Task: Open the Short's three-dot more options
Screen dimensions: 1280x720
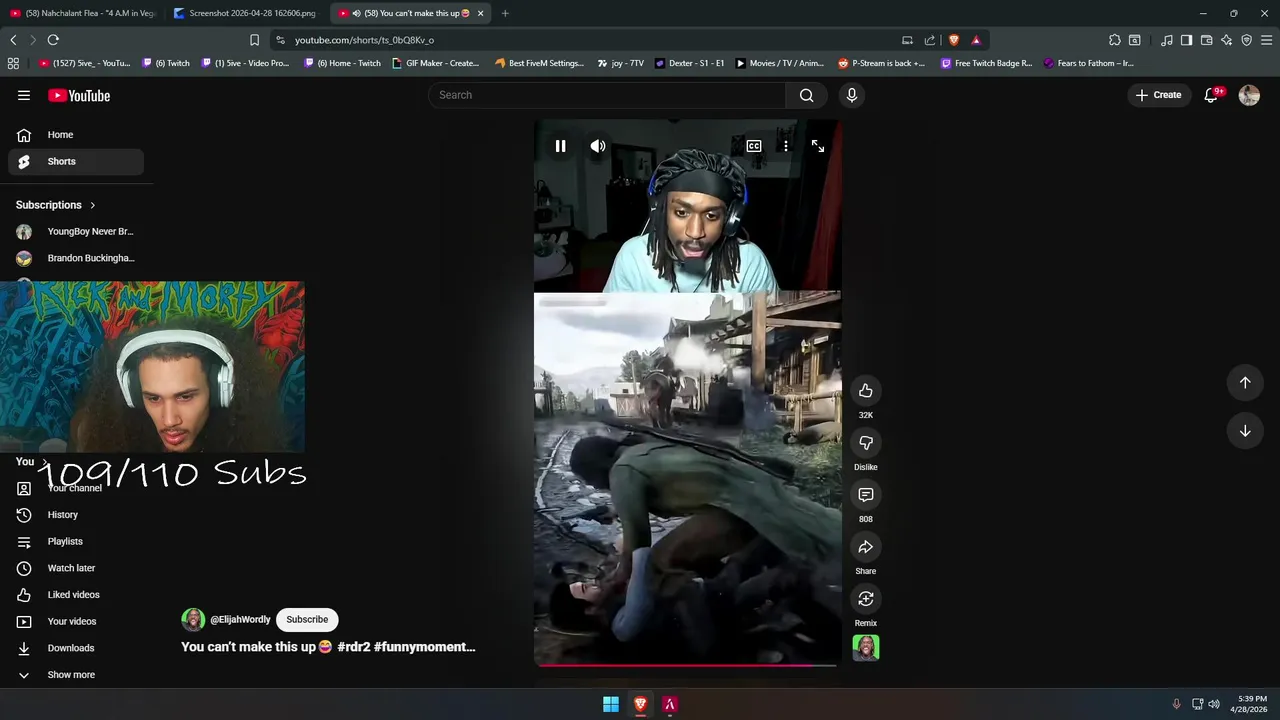Action: (x=786, y=146)
